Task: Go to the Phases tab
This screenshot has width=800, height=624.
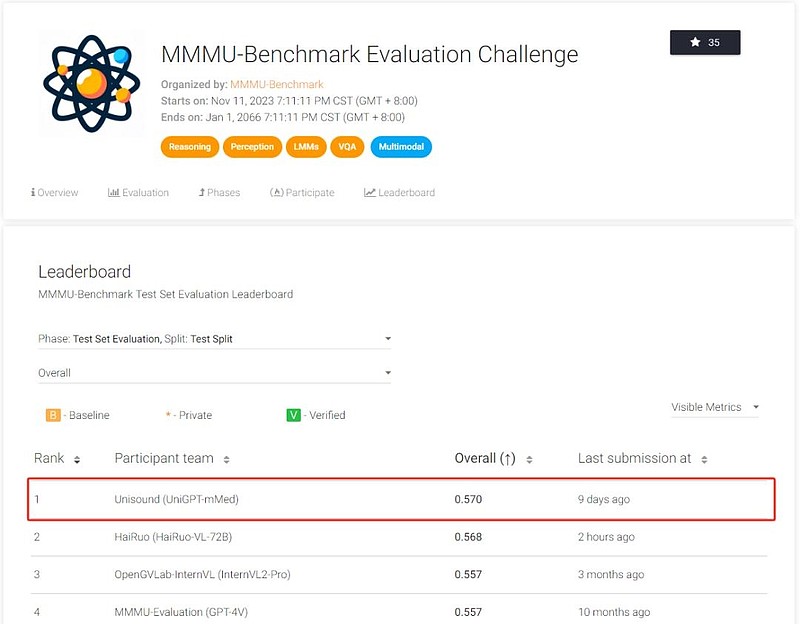Action: click(x=220, y=192)
